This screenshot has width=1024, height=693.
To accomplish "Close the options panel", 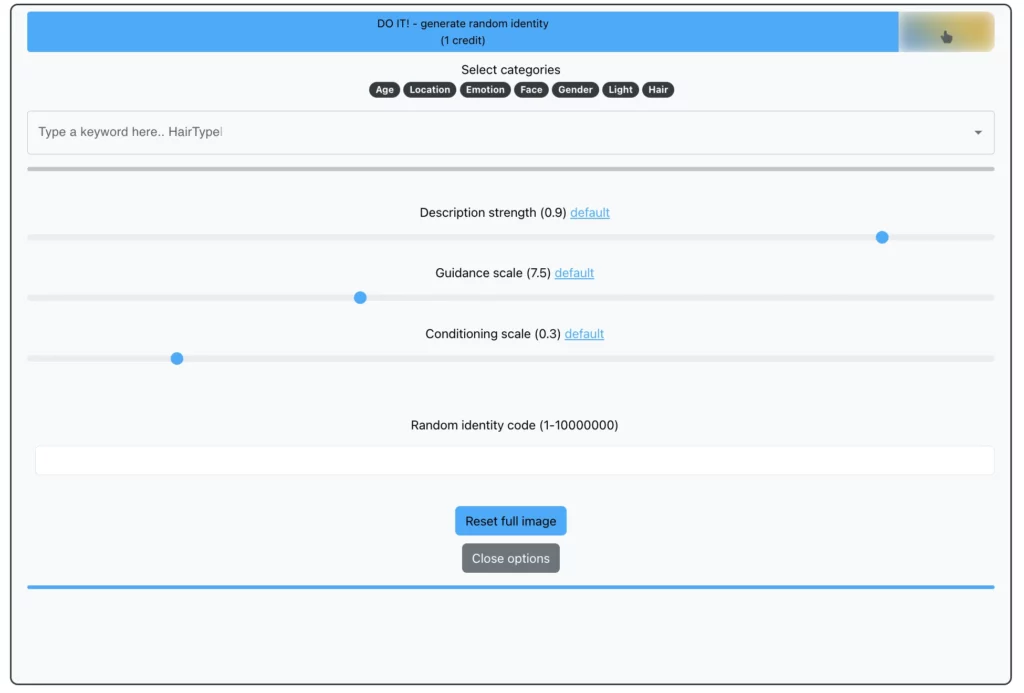I will pos(510,558).
